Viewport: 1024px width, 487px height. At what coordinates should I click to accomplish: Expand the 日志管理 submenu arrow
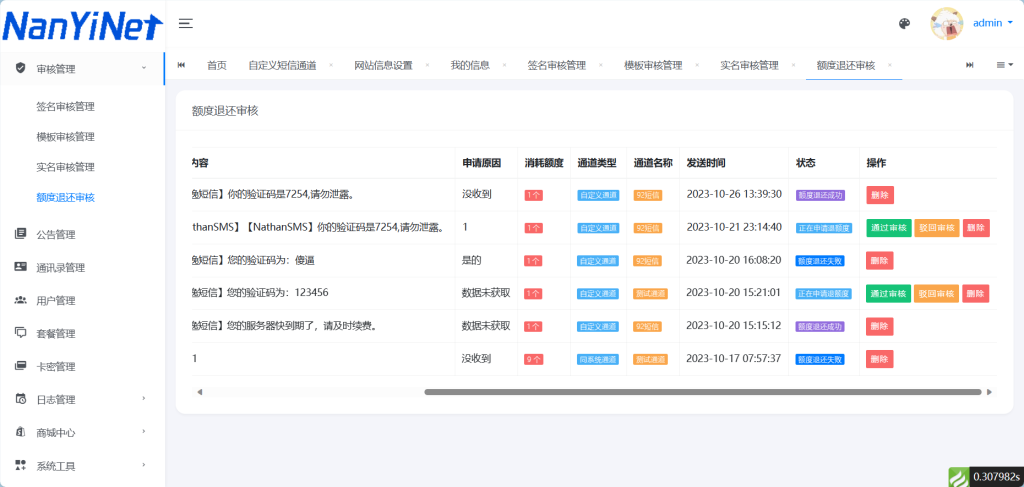[x=144, y=398]
